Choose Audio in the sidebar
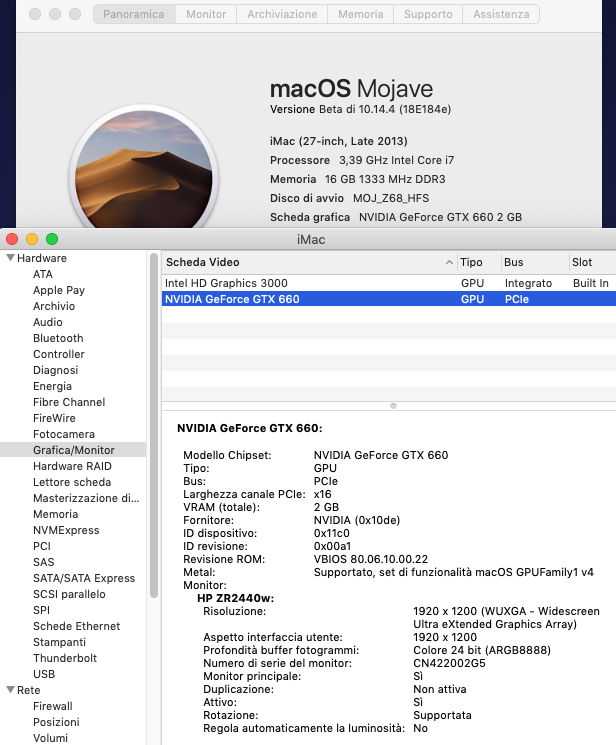This screenshot has height=745, width=616. (x=48, y=322)
